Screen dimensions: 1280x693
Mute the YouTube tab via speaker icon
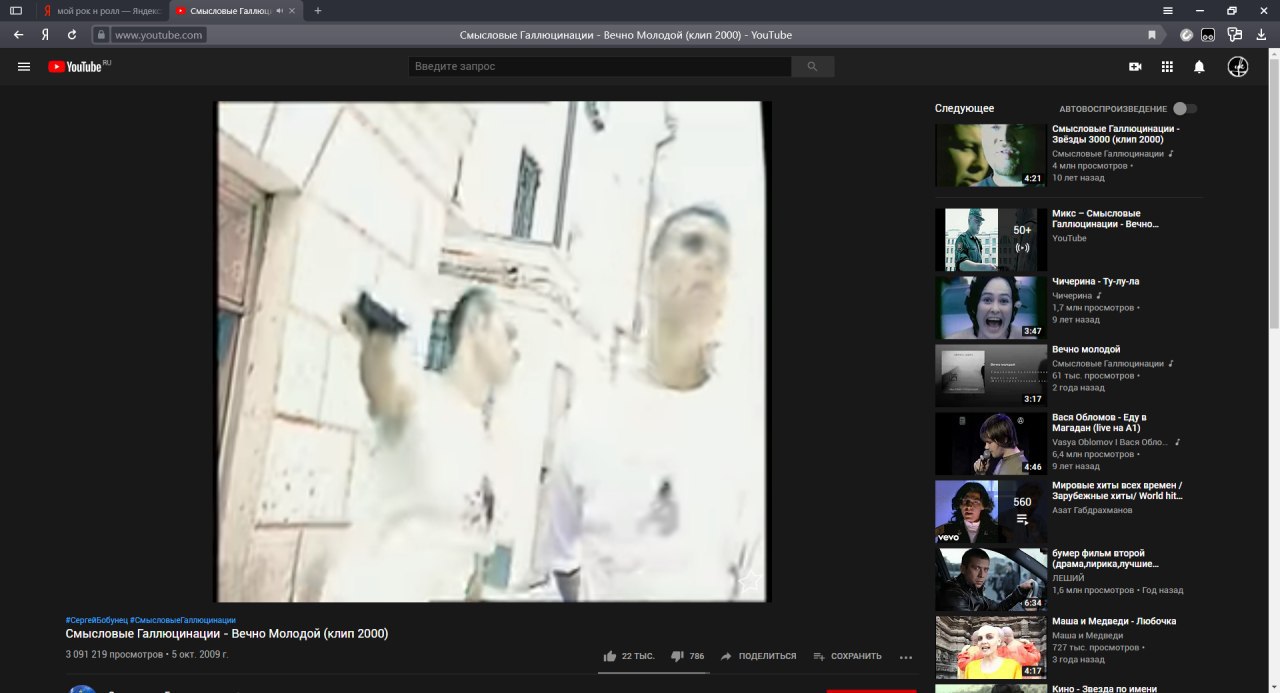[278, 10]
